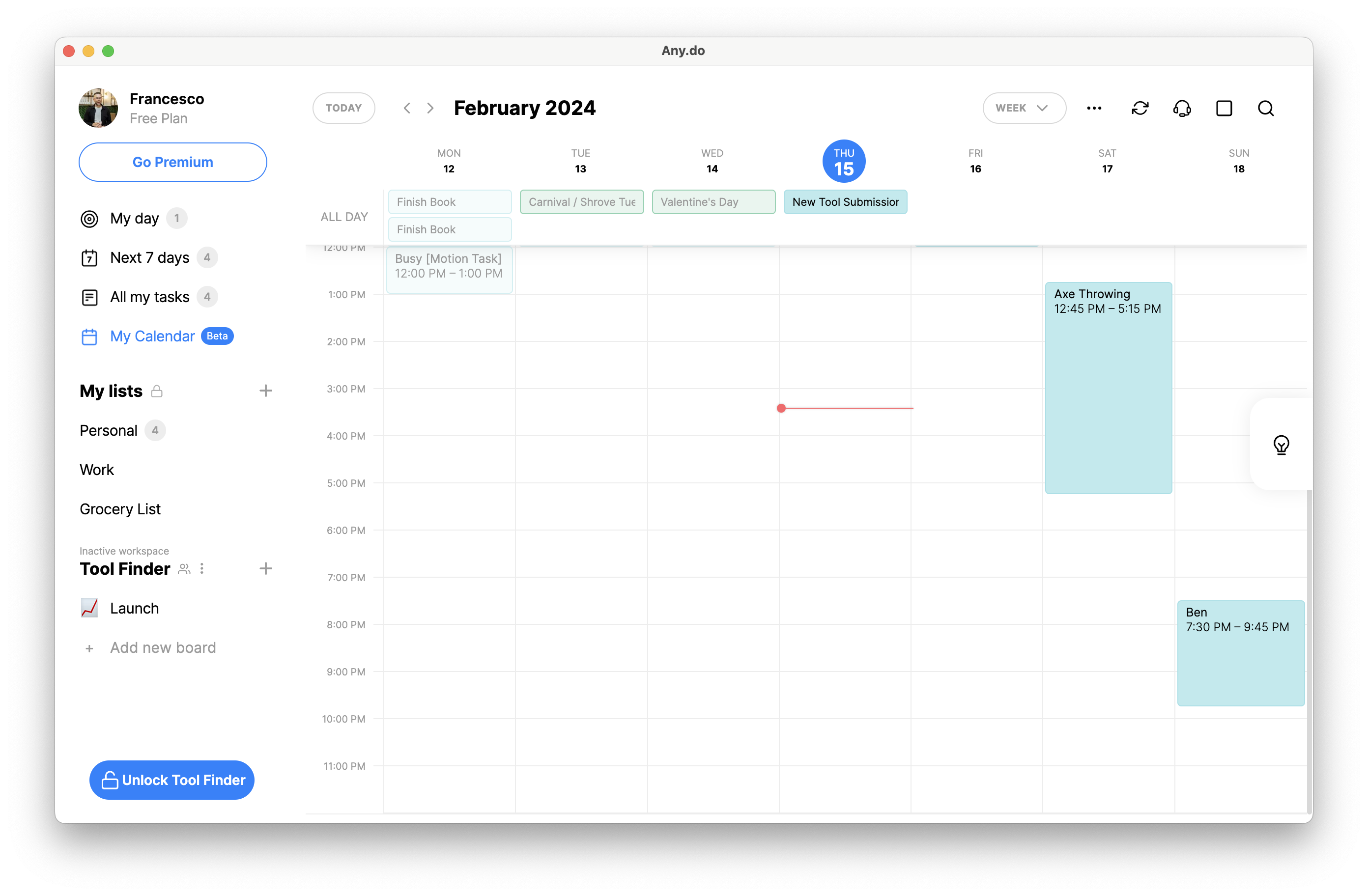Open My day in sidebar
Viewport: 1368px width, 896px height.
[x=135, y=219]
